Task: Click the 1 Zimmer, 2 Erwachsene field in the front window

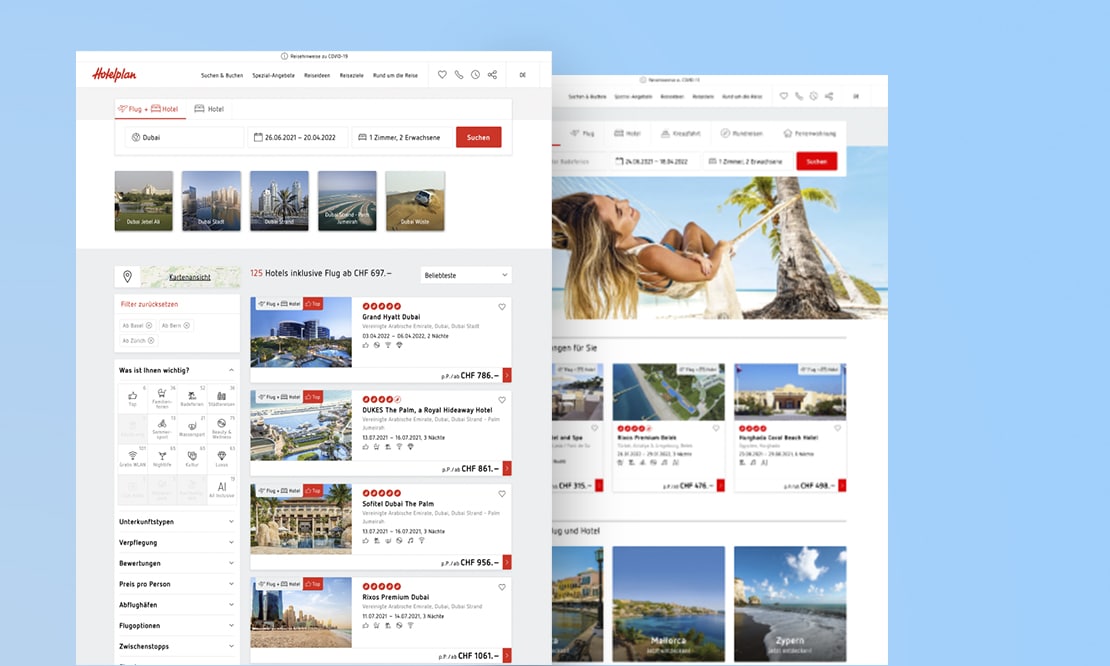Action: (401, 137)
